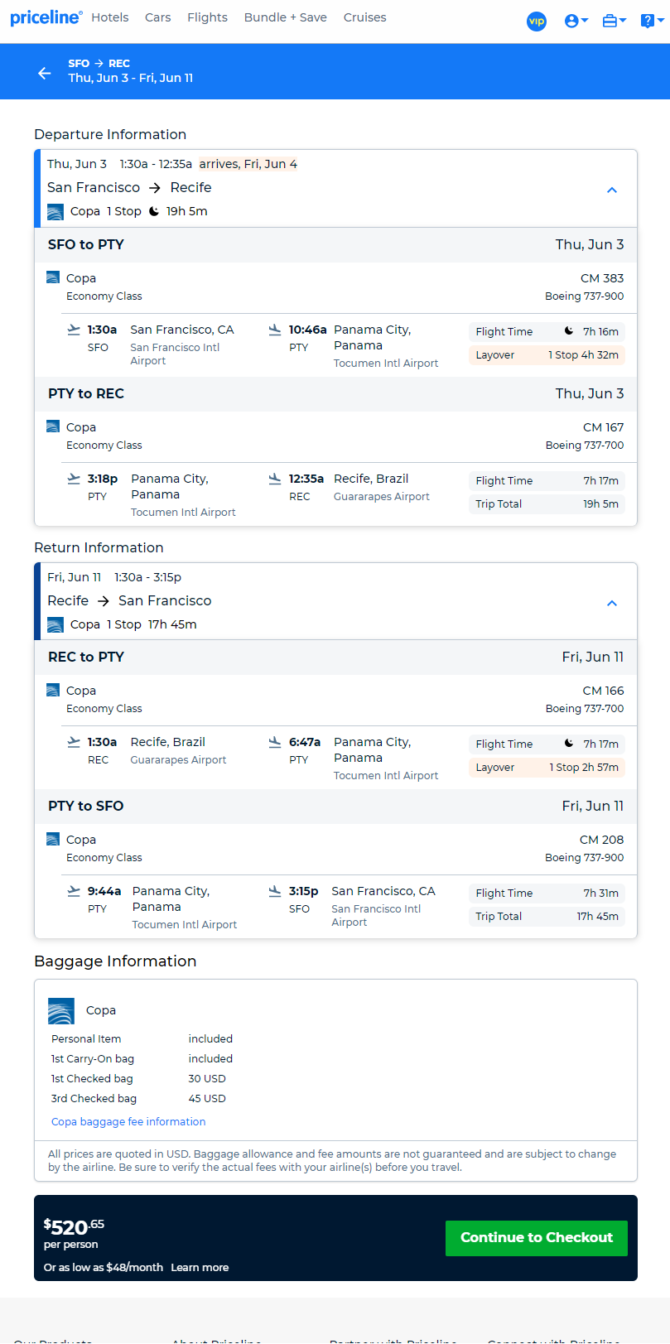Open the Copa baggage fee information link
Image resolution: width=670 pixels, height=1344 pixels.
click(128, 1122)
